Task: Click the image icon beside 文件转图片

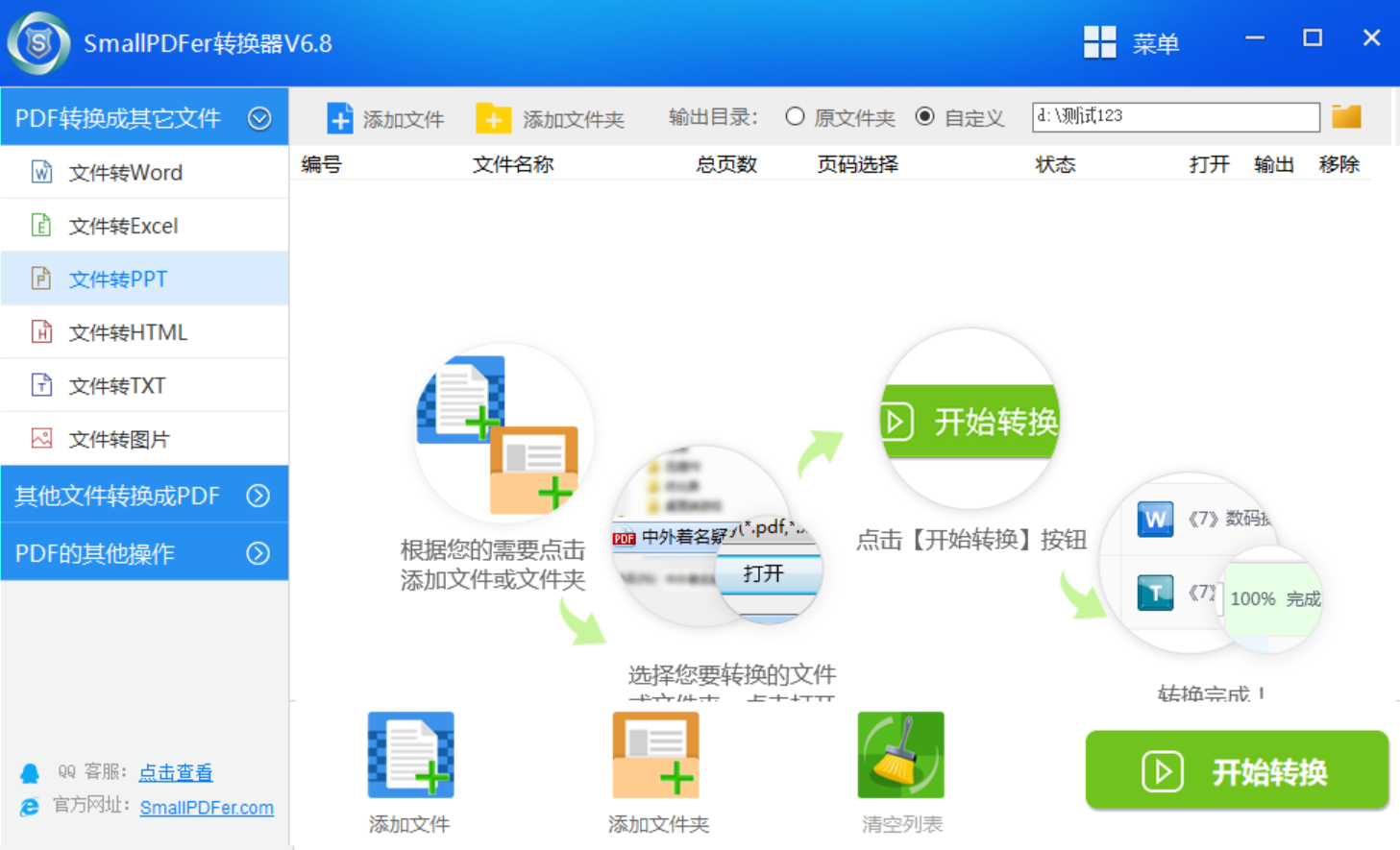Action: point(41,439)
